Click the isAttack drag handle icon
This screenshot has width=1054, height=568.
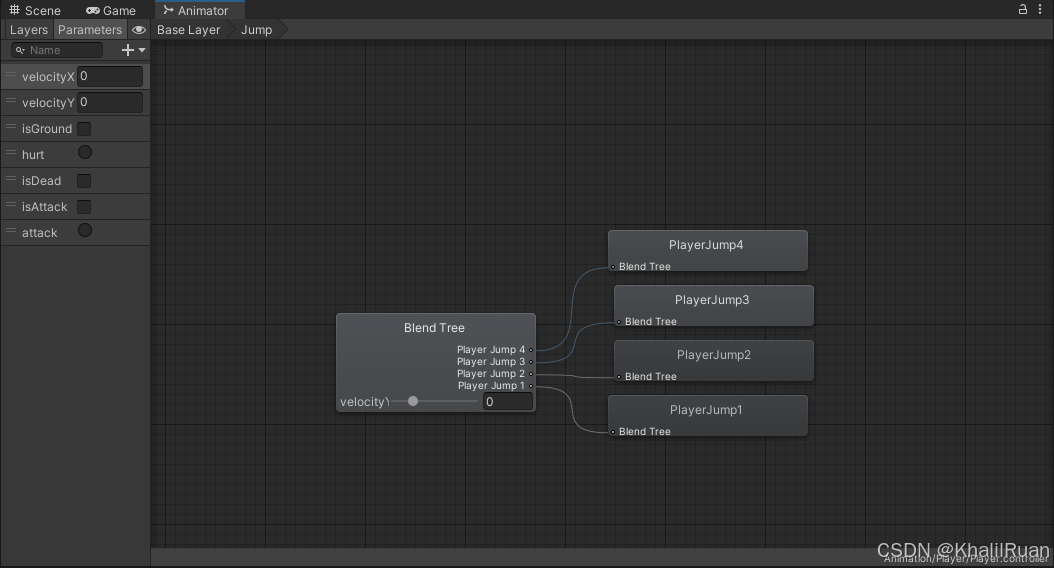(11, 204)
